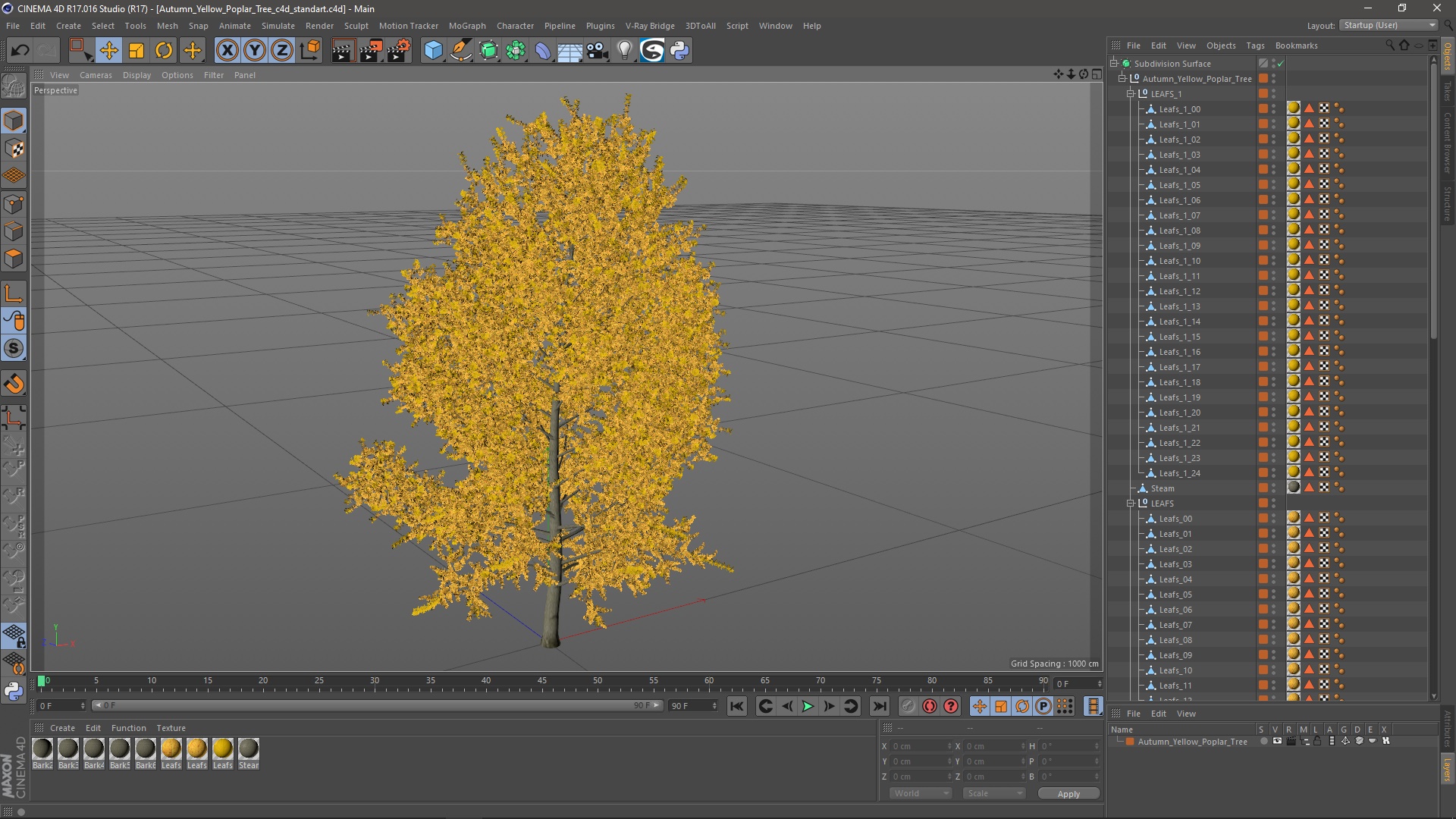Add a Cube primitive object
The image size is (1456, 819).
click(x=433, y=51)
